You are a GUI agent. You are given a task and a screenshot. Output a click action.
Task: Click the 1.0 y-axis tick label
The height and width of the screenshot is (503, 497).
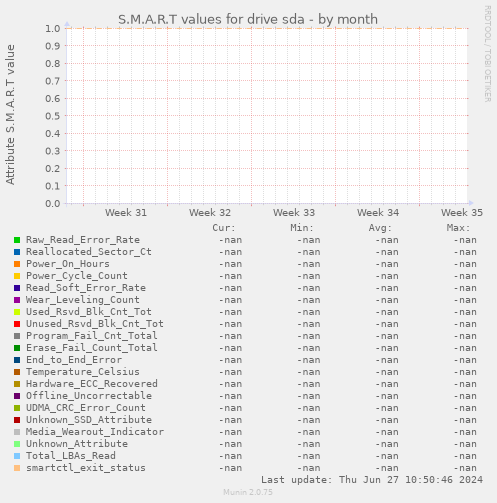53,28
